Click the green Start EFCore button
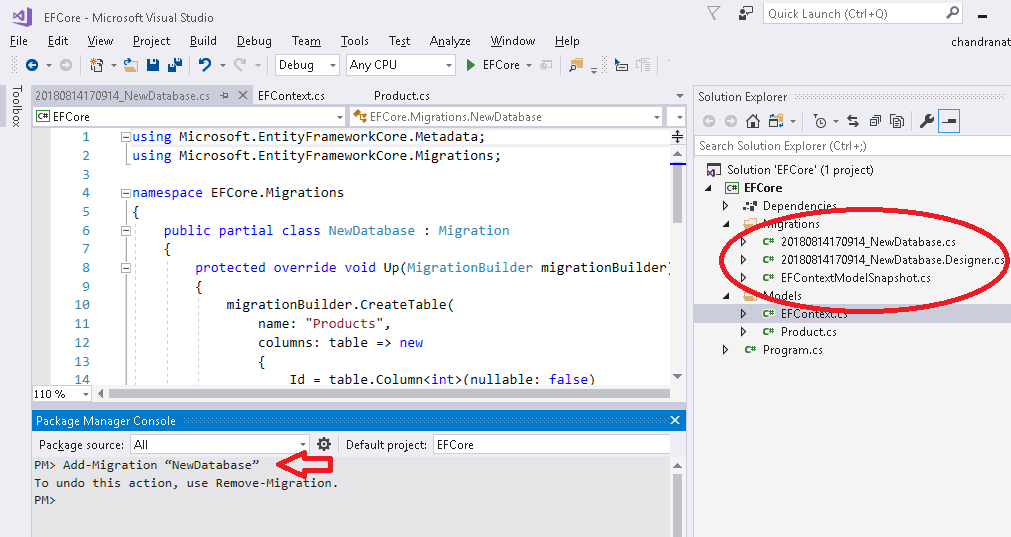Image resolution: width=1011 pixels, height=537 pixels. (x=494, y=64)
